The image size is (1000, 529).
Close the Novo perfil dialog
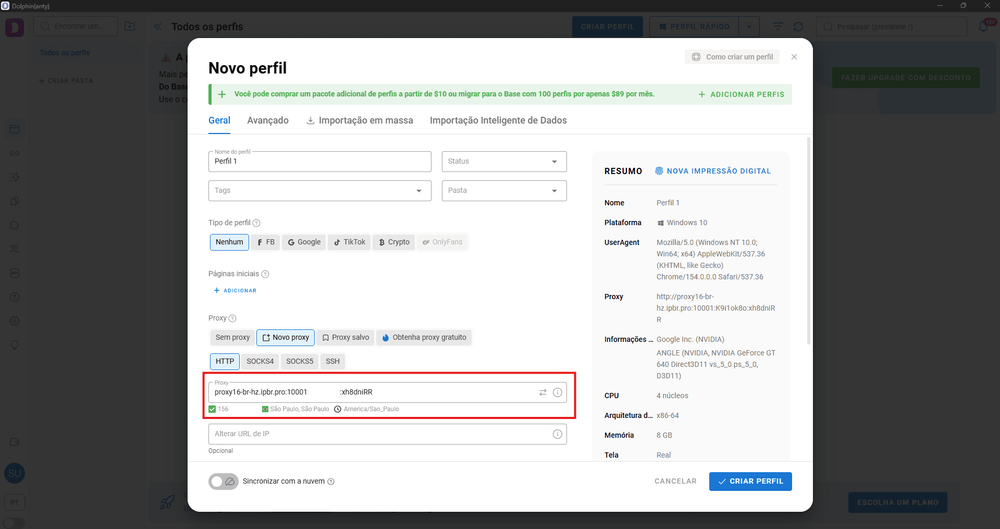[x=794, y=57]
